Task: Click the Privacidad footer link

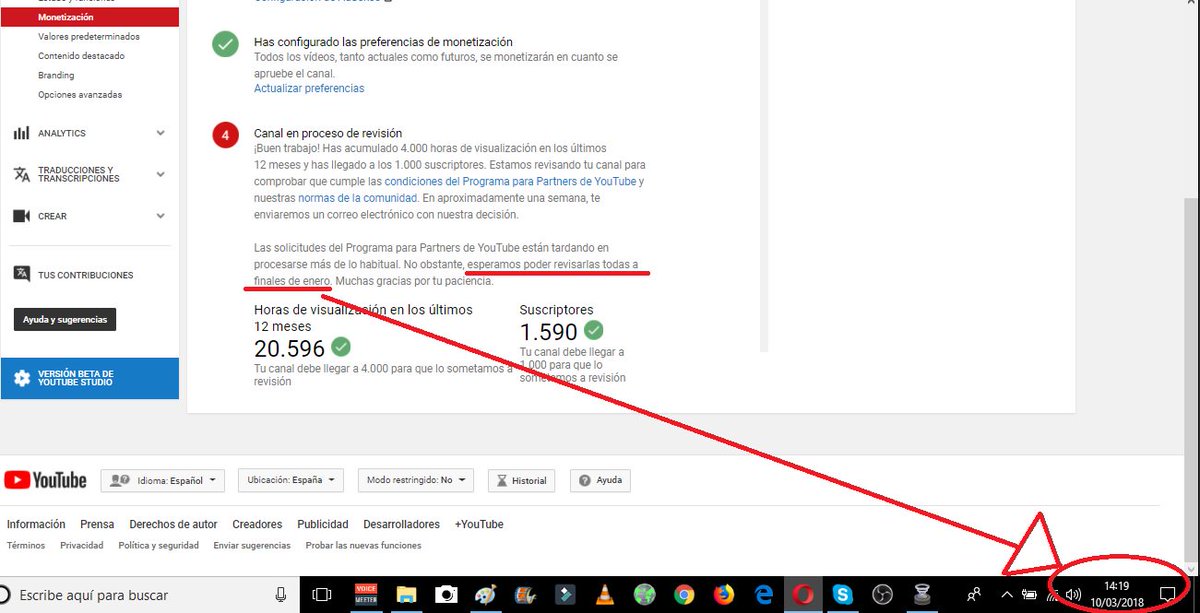Action: click(x=82, y=545)
